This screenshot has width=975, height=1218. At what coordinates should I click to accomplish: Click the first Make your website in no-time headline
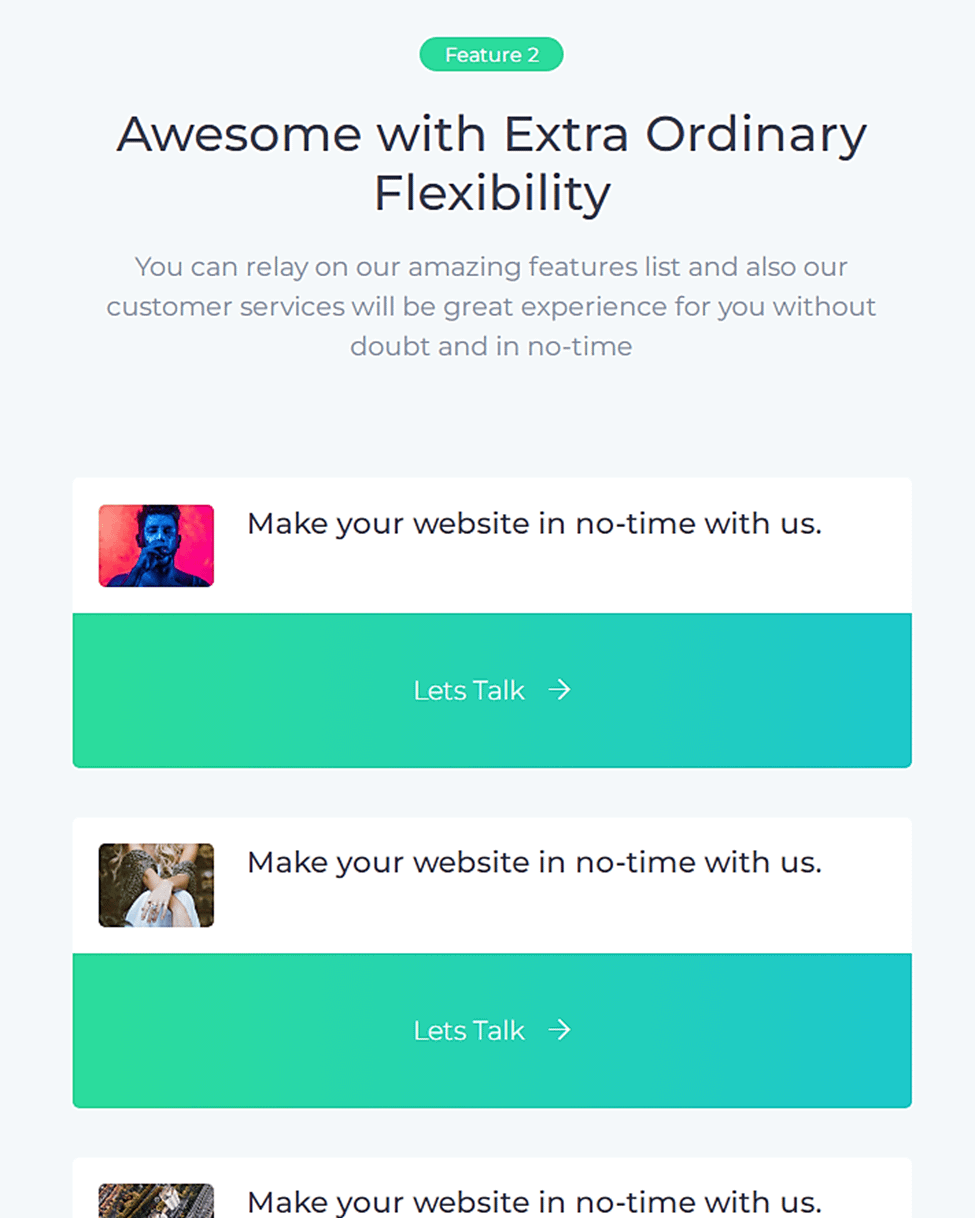coord(534,523)
